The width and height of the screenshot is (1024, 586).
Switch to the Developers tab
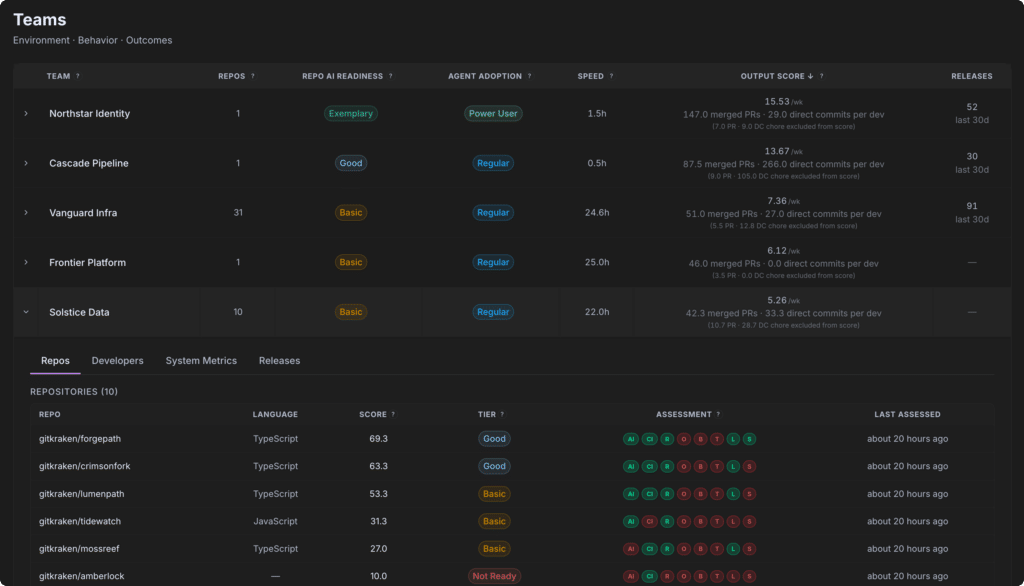click(118, 361)
